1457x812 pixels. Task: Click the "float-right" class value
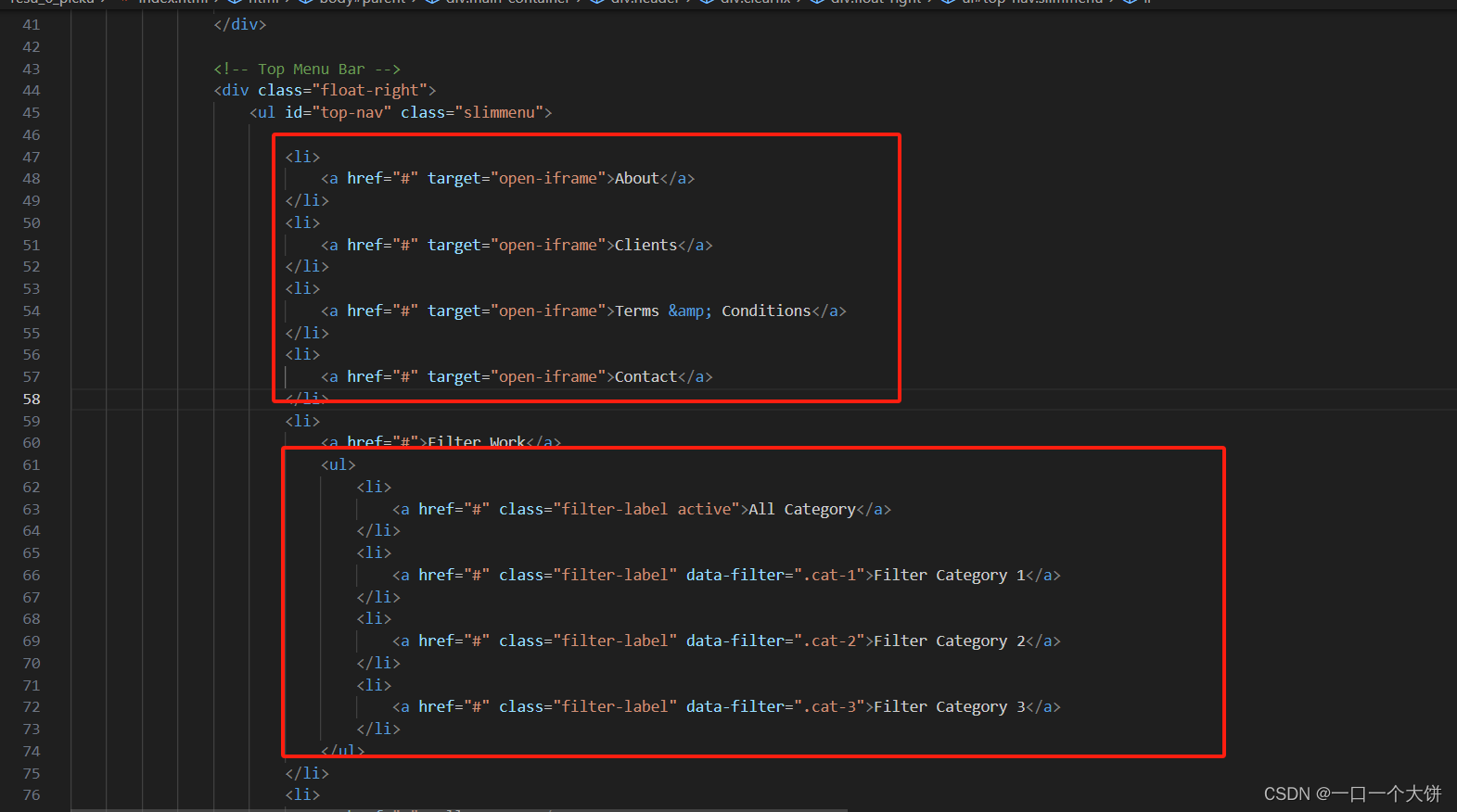coord(370,90)
